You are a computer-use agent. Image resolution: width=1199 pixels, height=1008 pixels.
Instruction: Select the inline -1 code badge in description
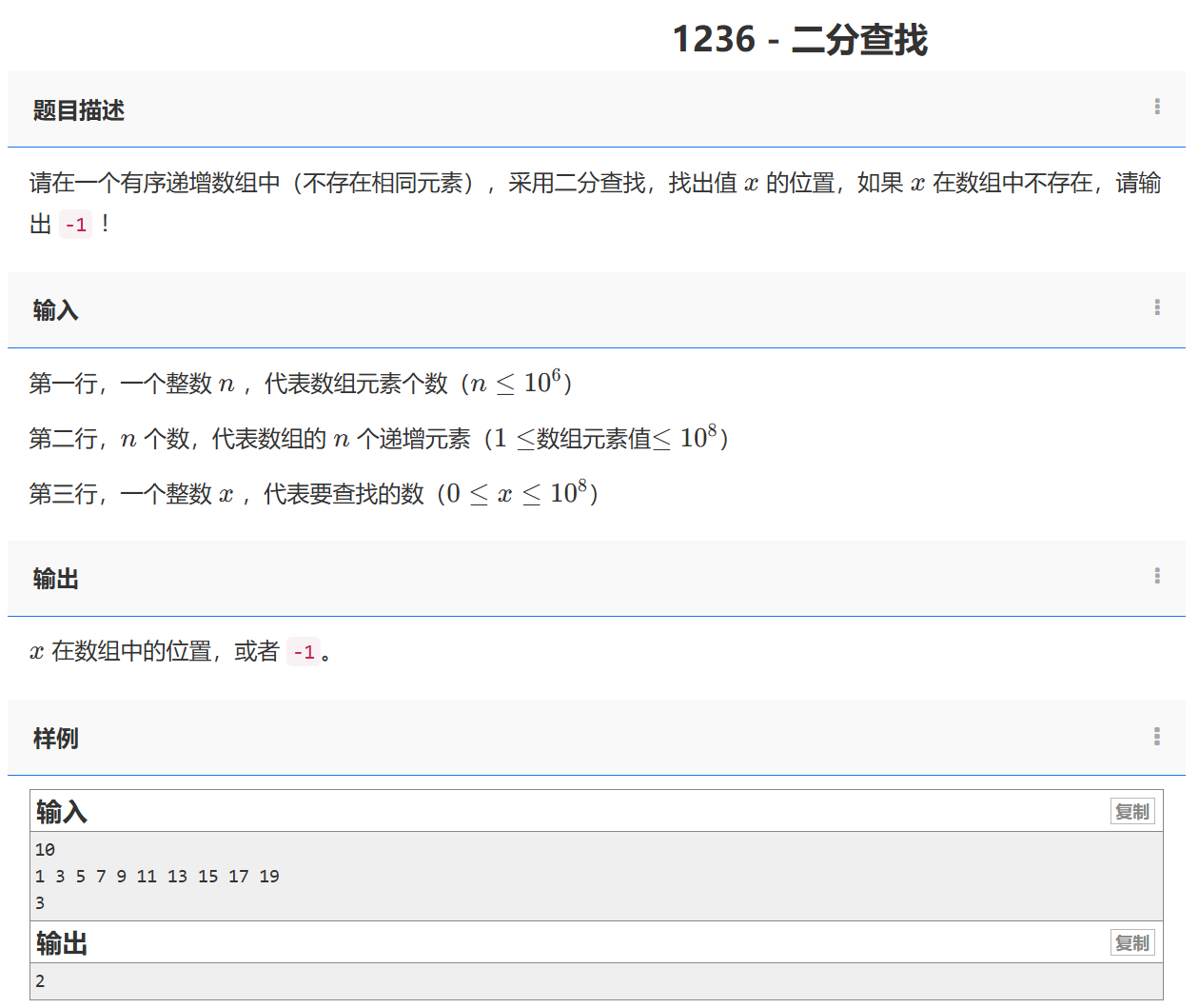coord(75,224)
